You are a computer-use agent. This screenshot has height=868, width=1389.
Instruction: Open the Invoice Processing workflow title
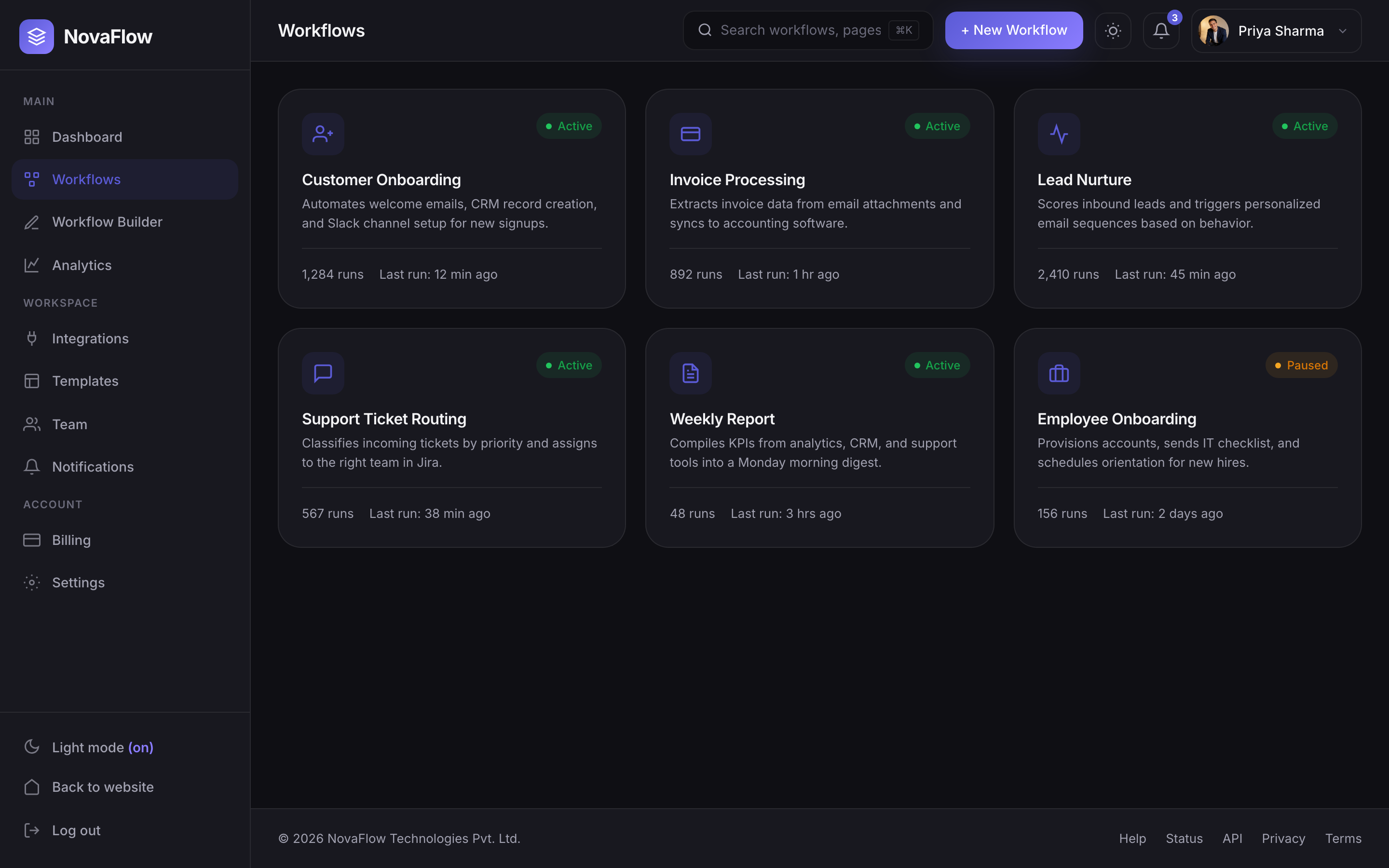click(737, 180)
